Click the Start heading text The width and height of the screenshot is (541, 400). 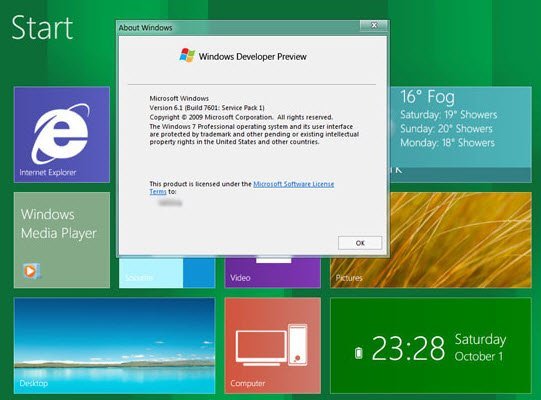click(x=42, y=28)
